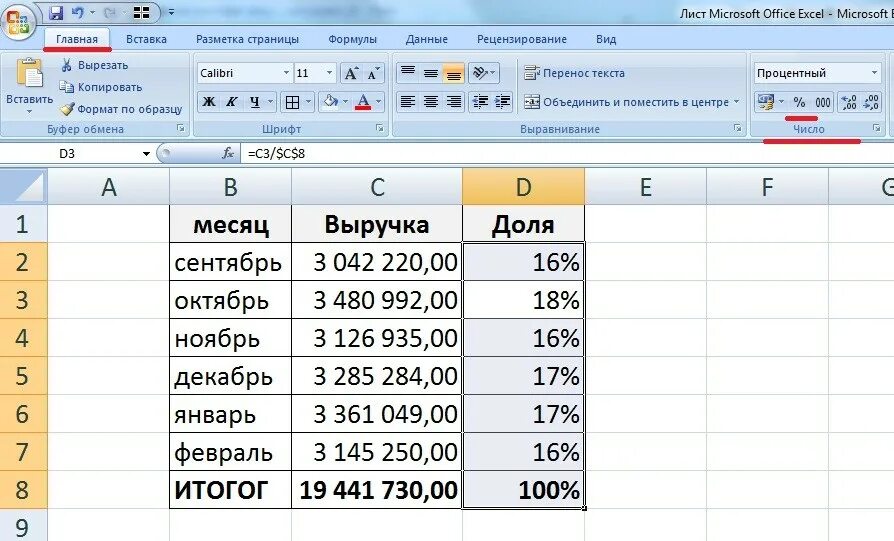This screenshot has height=541, width=894.
Task: Click the accounting number format icon
Action: (x=766, y=102)
